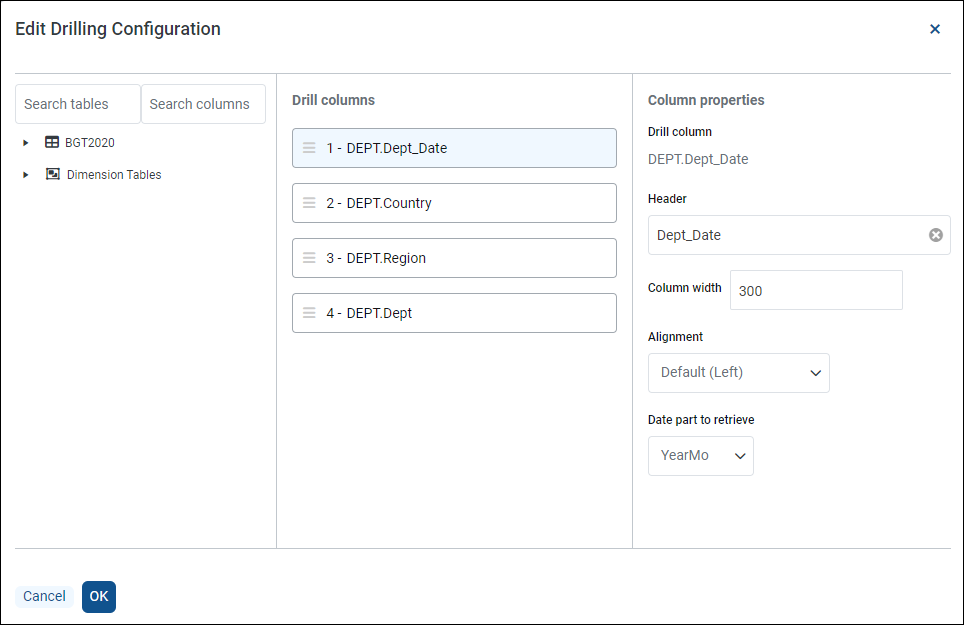Click the BGT2020 table icon
This screenshot has height=625, width=964.
pyautogui.click(x=52, y=143)
